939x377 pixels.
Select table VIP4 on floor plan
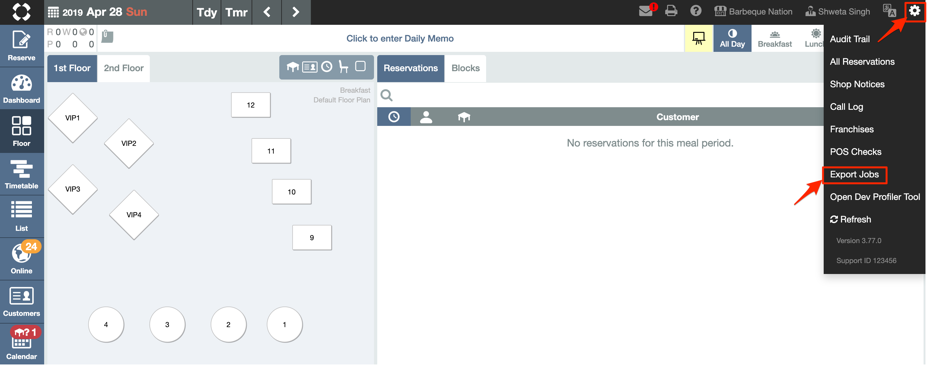134,215
